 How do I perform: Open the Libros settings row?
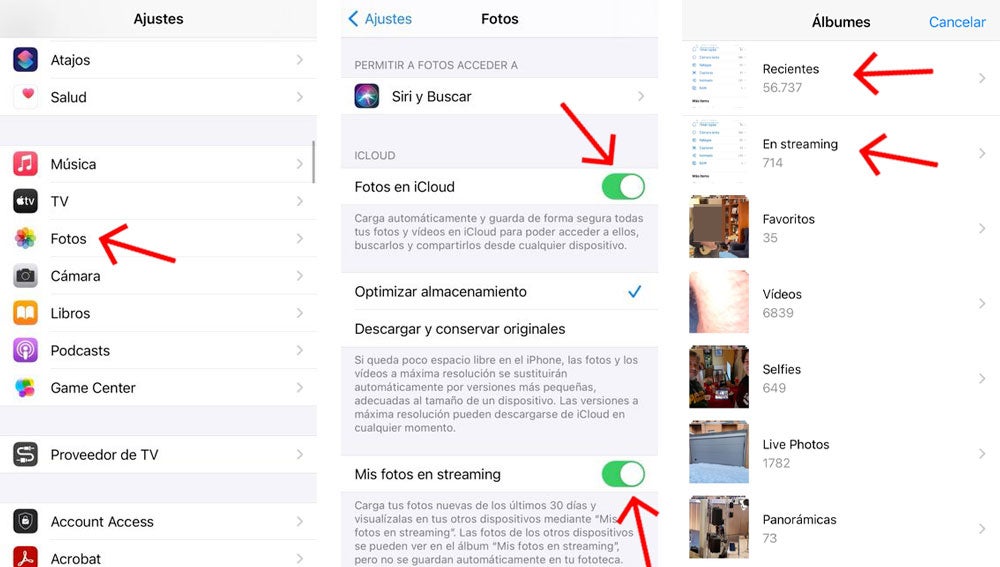[158, 313]
